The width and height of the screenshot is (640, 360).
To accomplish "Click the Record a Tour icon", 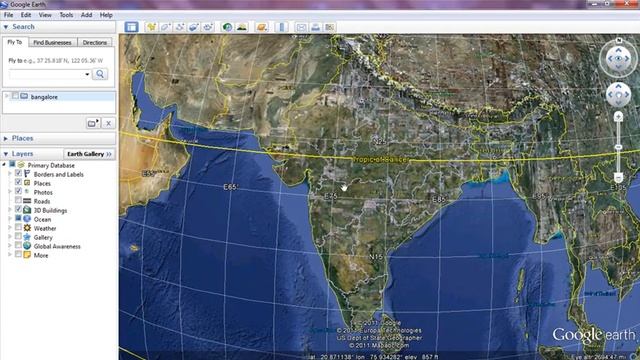I will tap(208, 27).
